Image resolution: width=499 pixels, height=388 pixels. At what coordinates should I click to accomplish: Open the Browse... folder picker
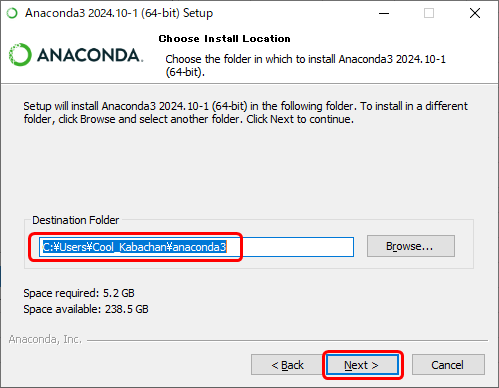[x=411, y=246]
